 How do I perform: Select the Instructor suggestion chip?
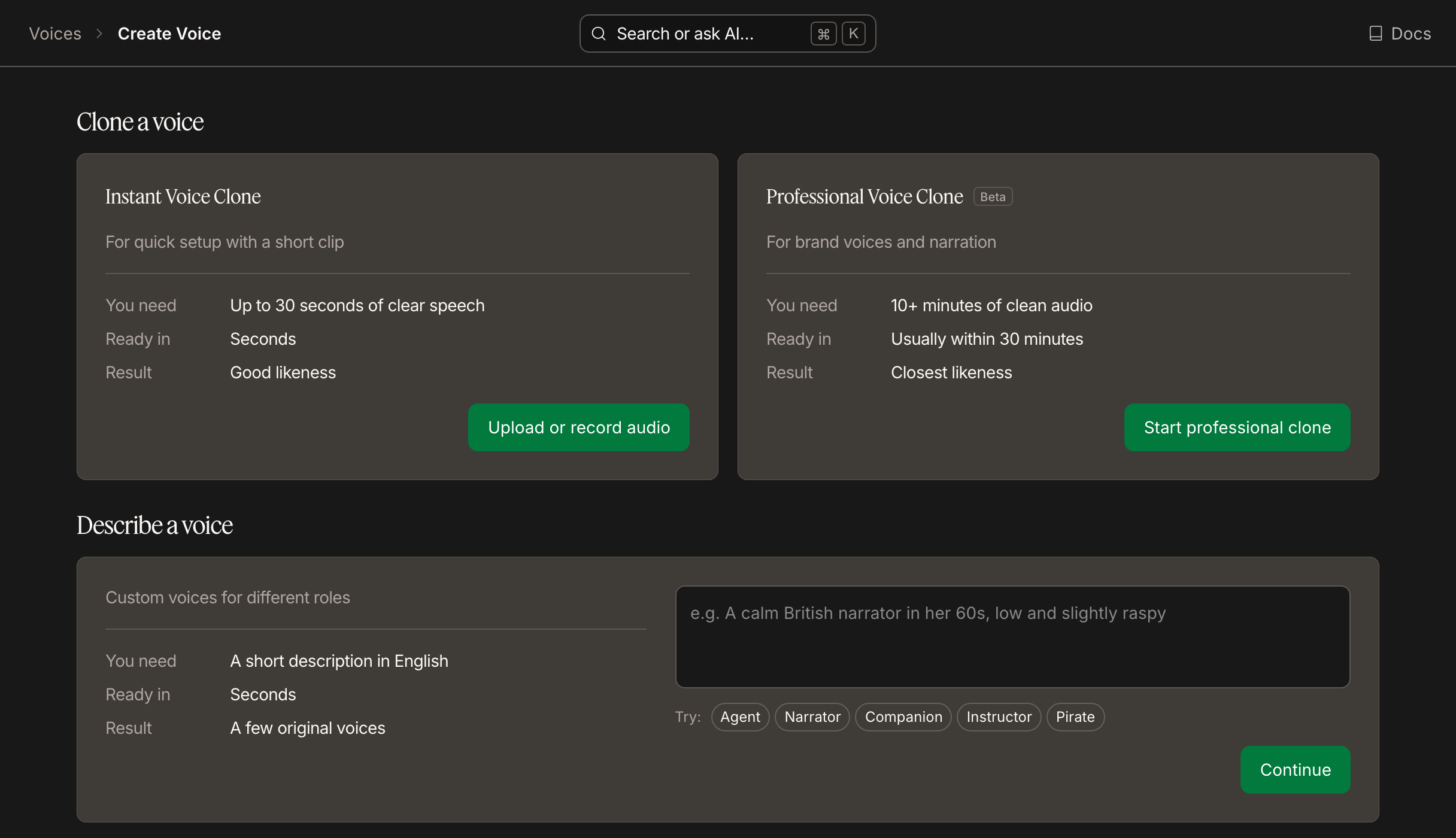[999, 716]
